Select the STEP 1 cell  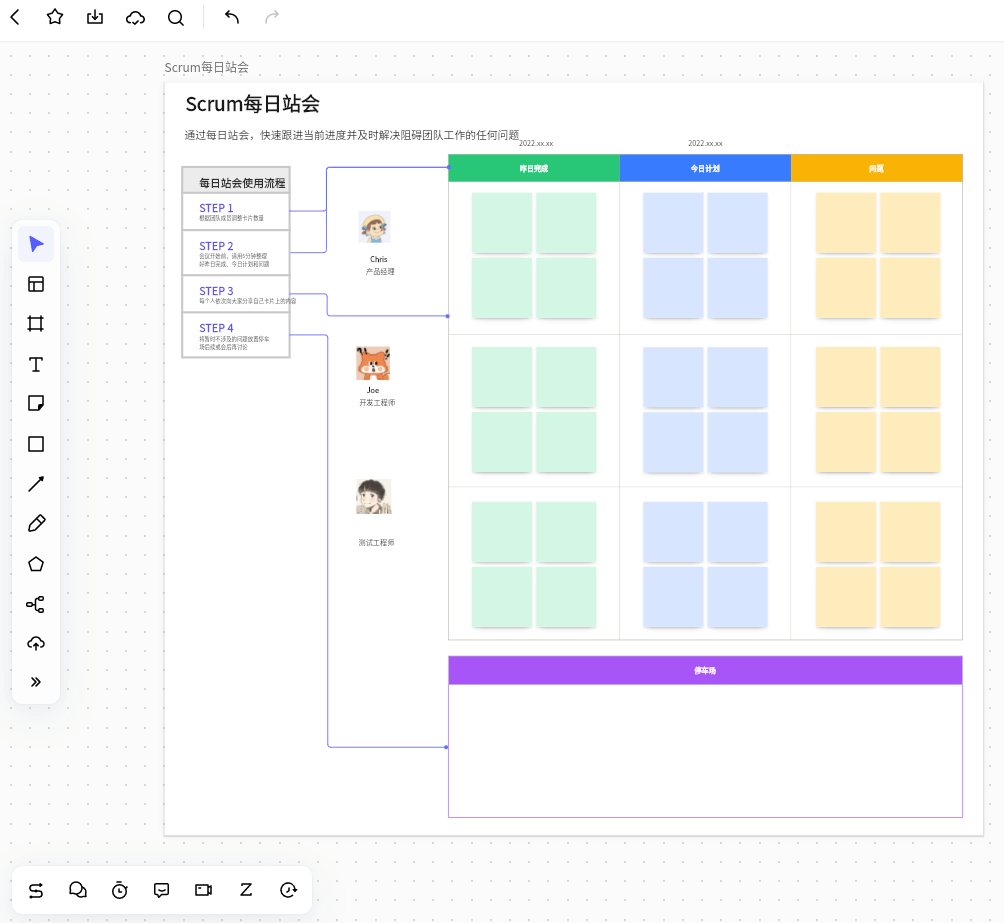236,212
